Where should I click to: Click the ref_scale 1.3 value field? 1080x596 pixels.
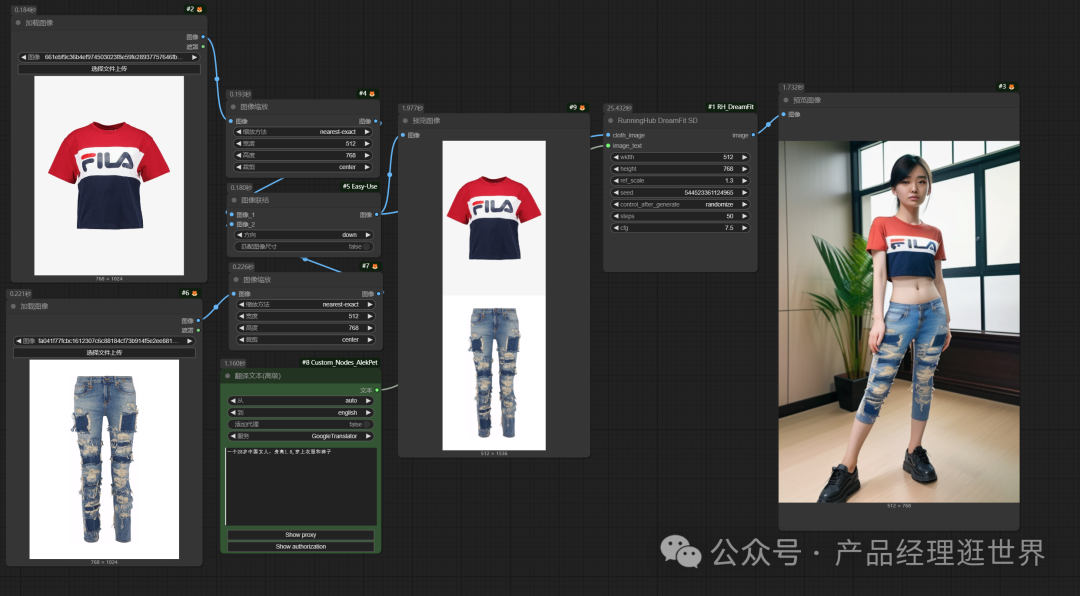(680, 181)
